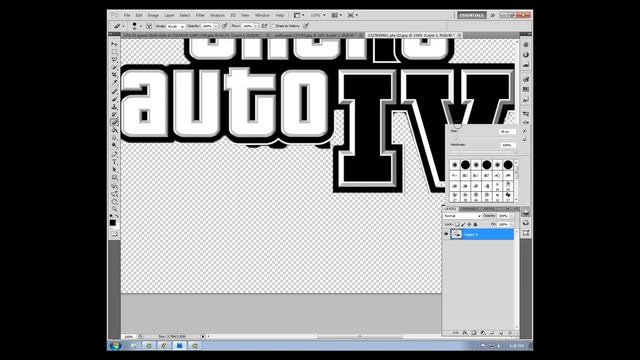Click the Windows Start button
The image size is (640, 360).
click(x=116, y=346)
